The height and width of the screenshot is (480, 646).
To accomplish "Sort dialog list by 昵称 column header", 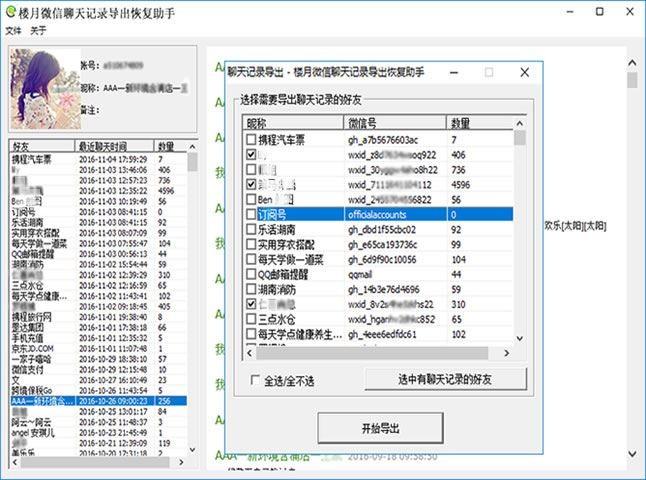I will pyautogui.click(x=293, y=123).
